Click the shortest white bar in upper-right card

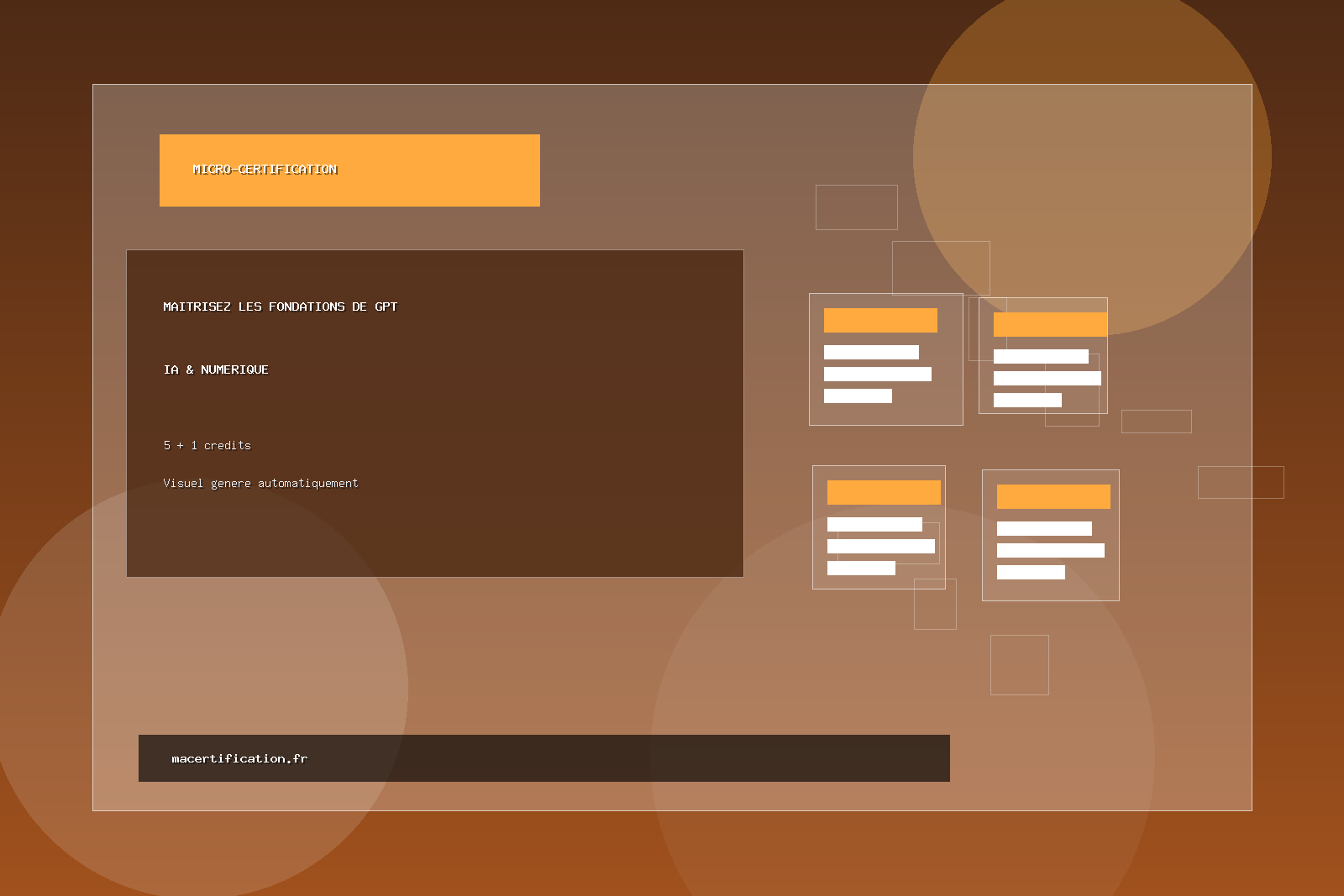pos(1027,401)
